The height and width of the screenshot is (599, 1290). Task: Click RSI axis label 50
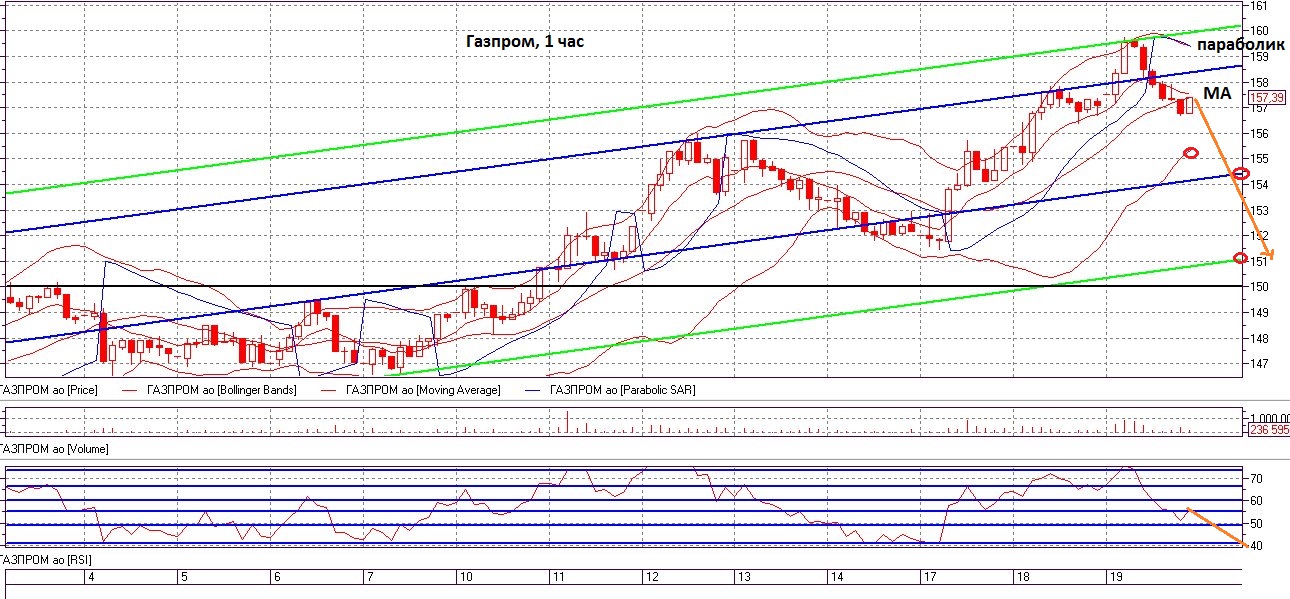click(1257, 524)
